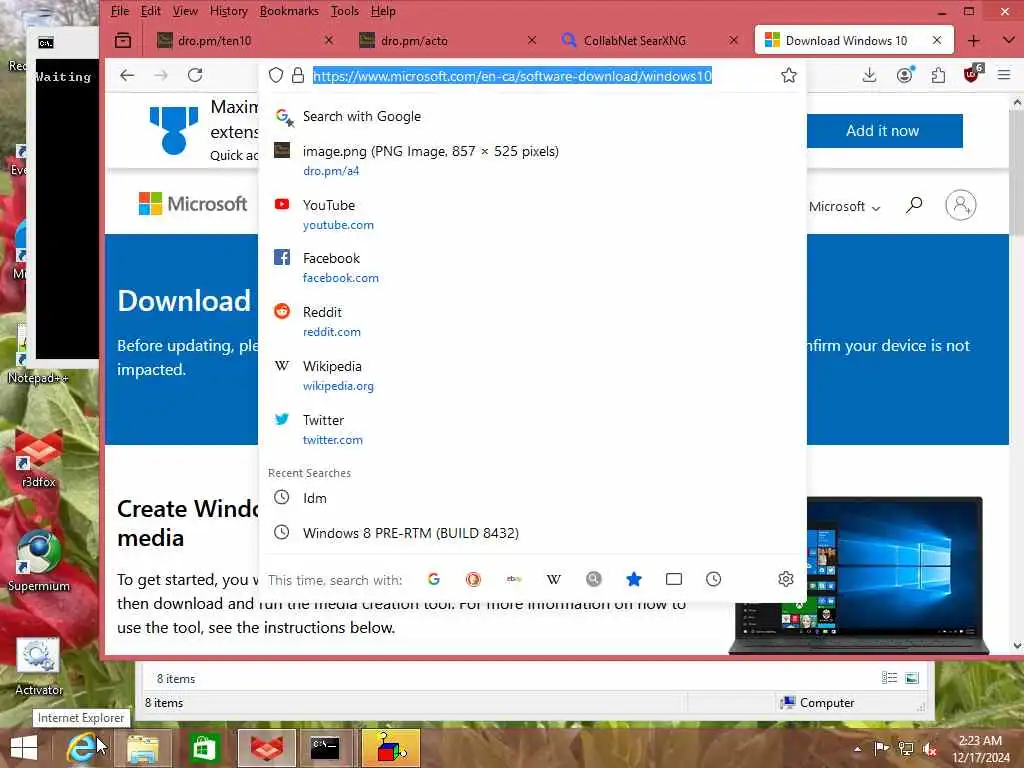Open uBlock Origin extension icon

[973, 74]
